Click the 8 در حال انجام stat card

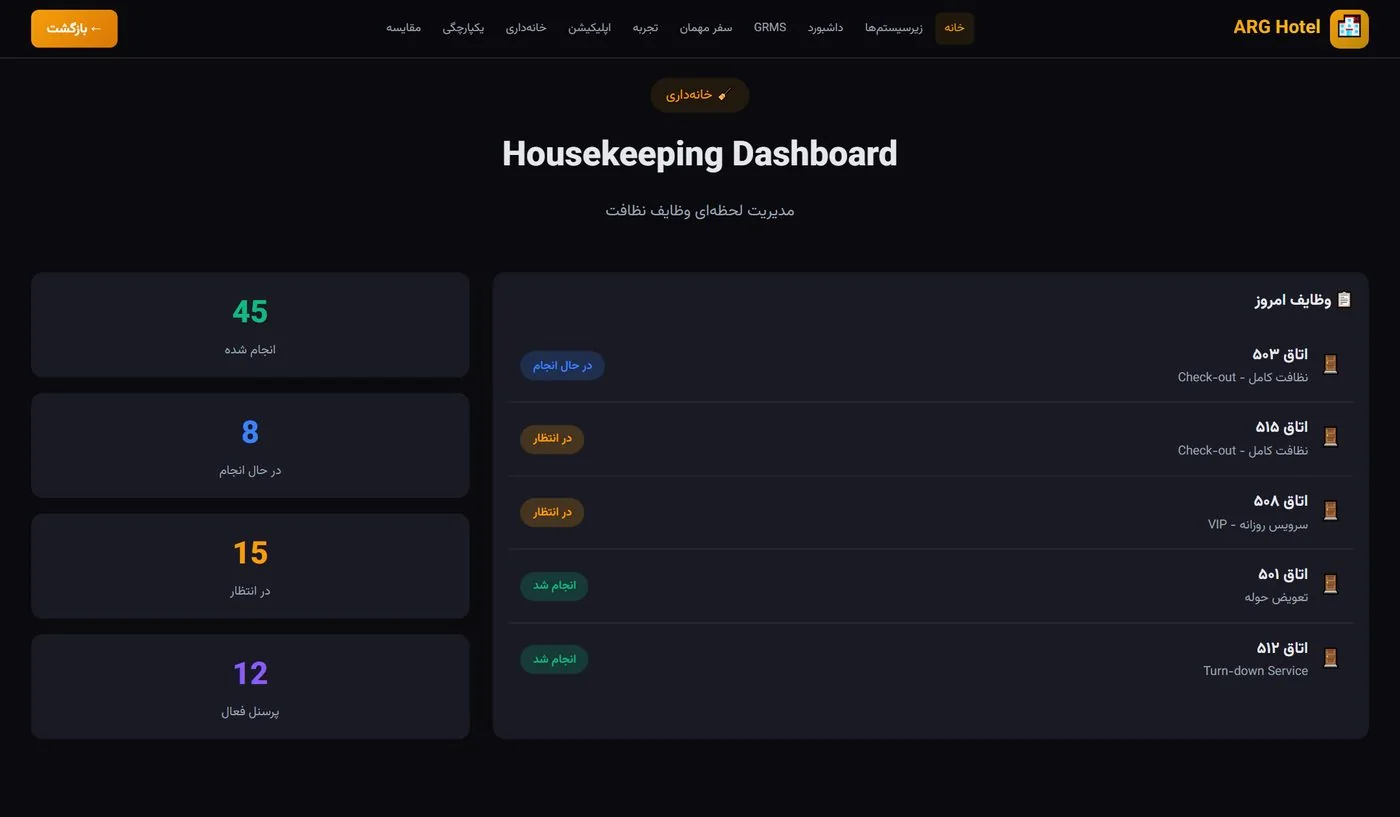pyautogui.click(x=250, y=445)
